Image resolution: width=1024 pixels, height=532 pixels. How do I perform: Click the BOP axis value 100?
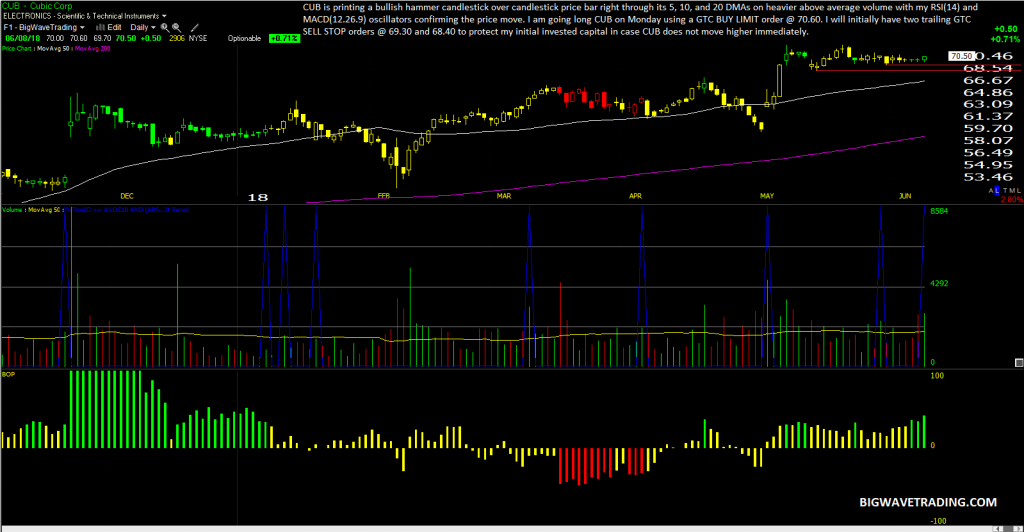(937, 376)
